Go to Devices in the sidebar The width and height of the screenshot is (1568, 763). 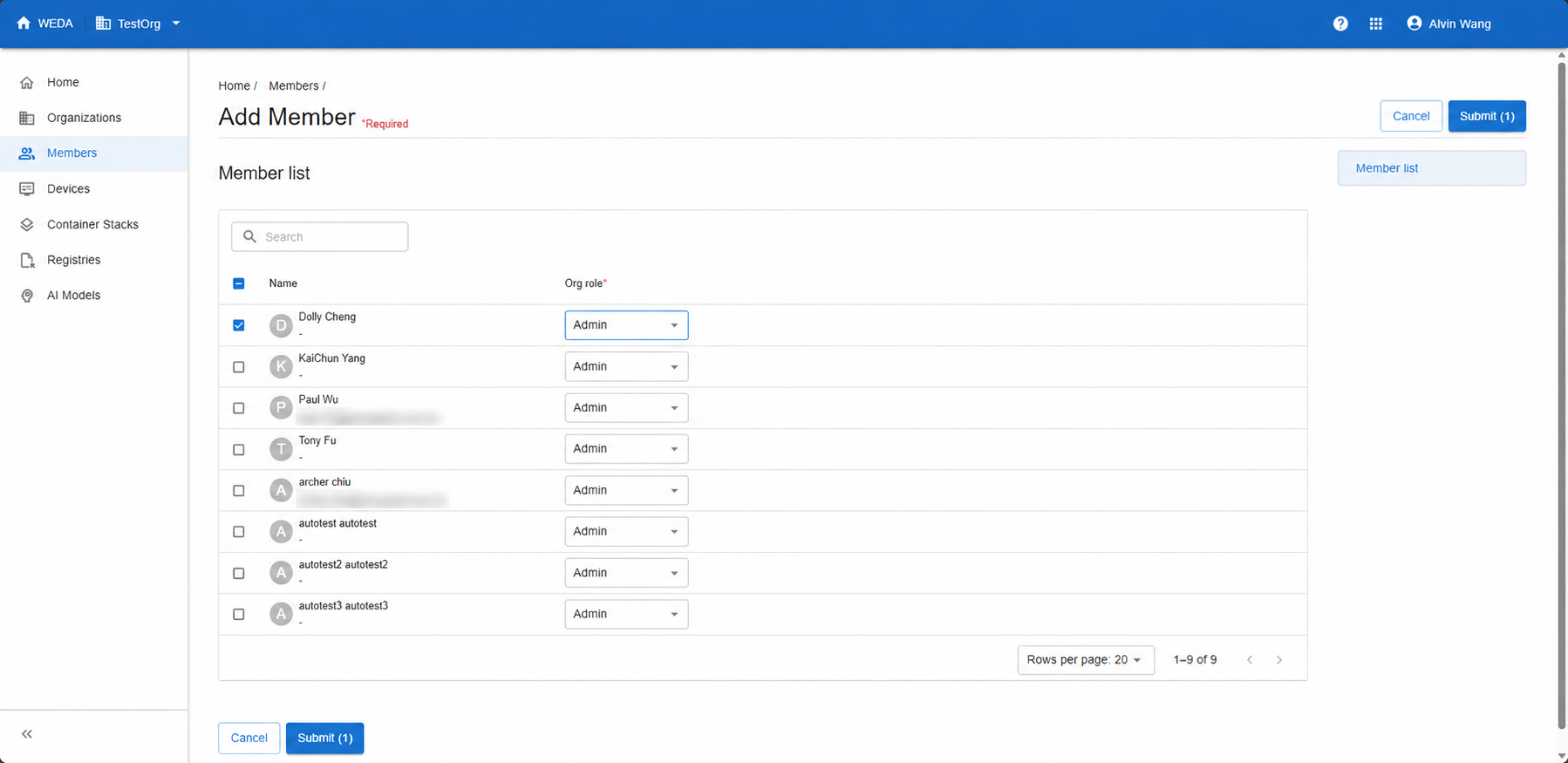94,188
